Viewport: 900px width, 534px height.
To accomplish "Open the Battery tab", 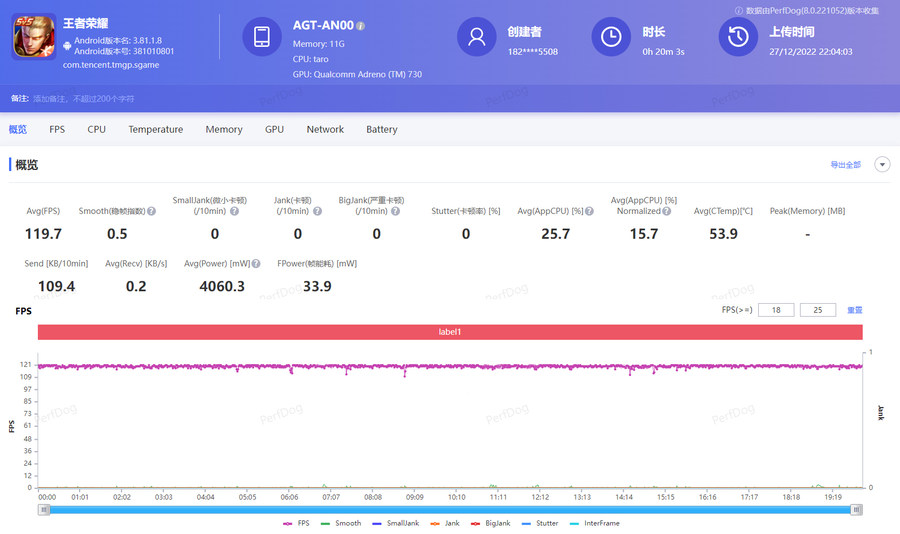I will 381,129.
